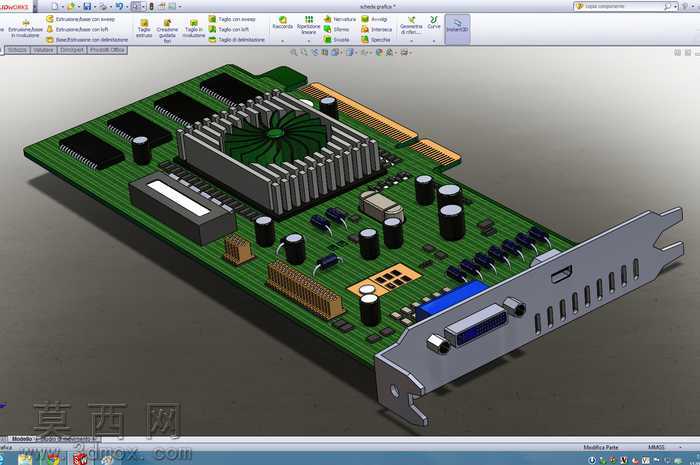Select Estrusione/base con sweep

coord(81,19)
